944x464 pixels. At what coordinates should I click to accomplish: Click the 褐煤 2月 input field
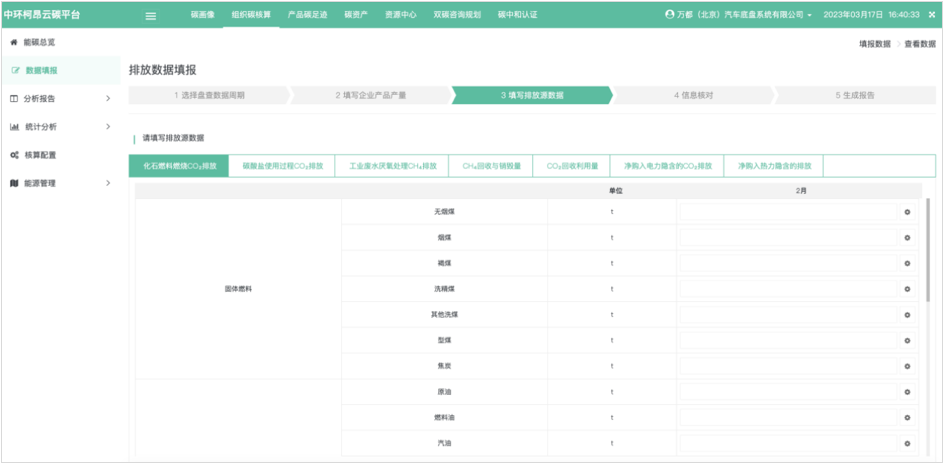point(788,264)
